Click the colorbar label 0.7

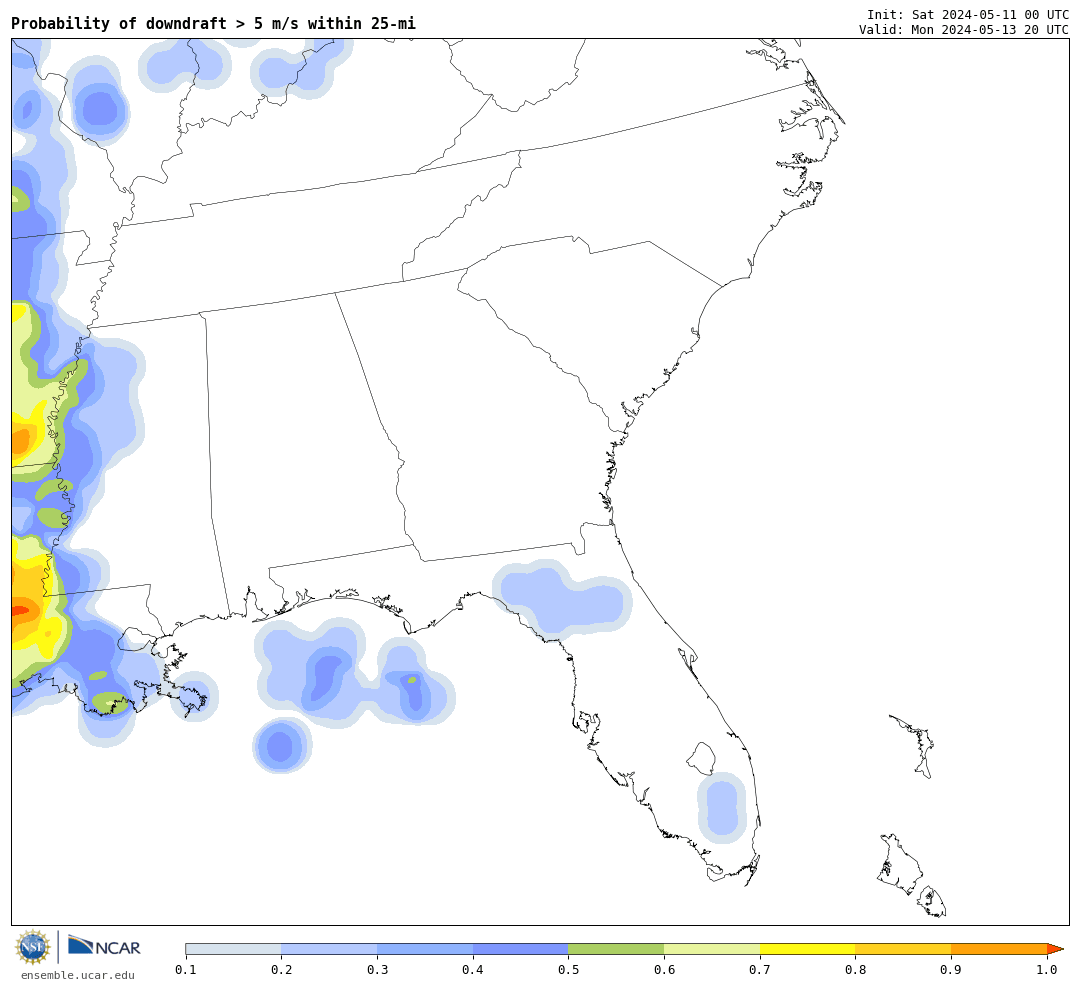[760, 970]
